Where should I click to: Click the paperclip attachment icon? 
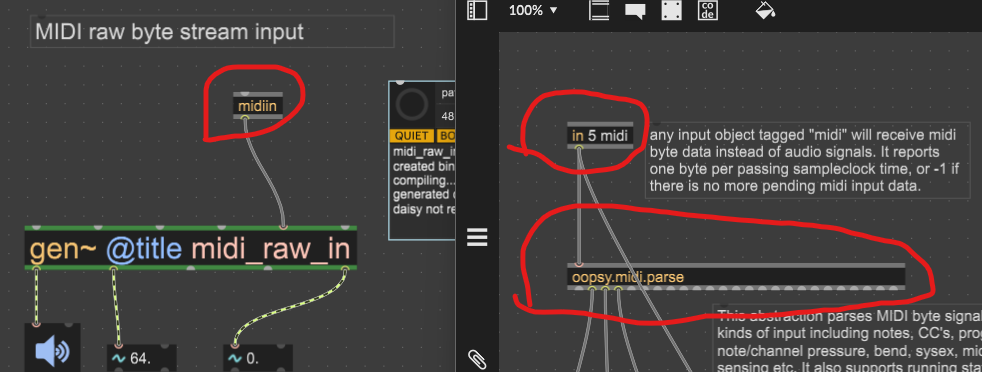coord(477,359)
